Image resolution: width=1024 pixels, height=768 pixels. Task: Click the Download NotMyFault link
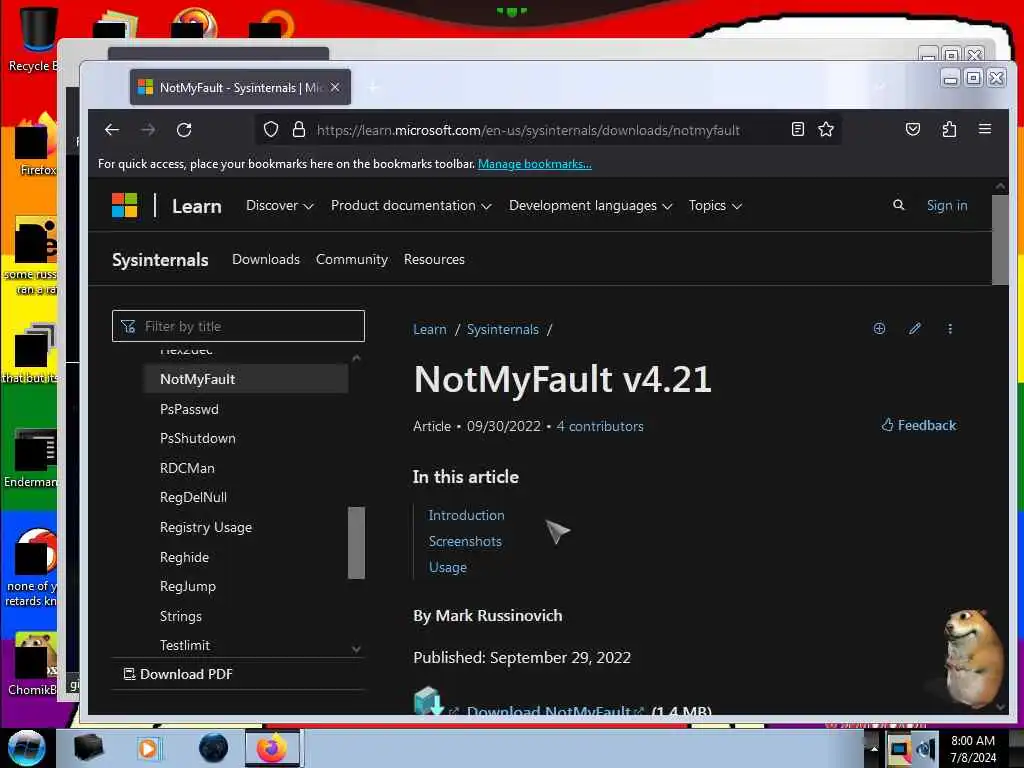click(548, 710)
